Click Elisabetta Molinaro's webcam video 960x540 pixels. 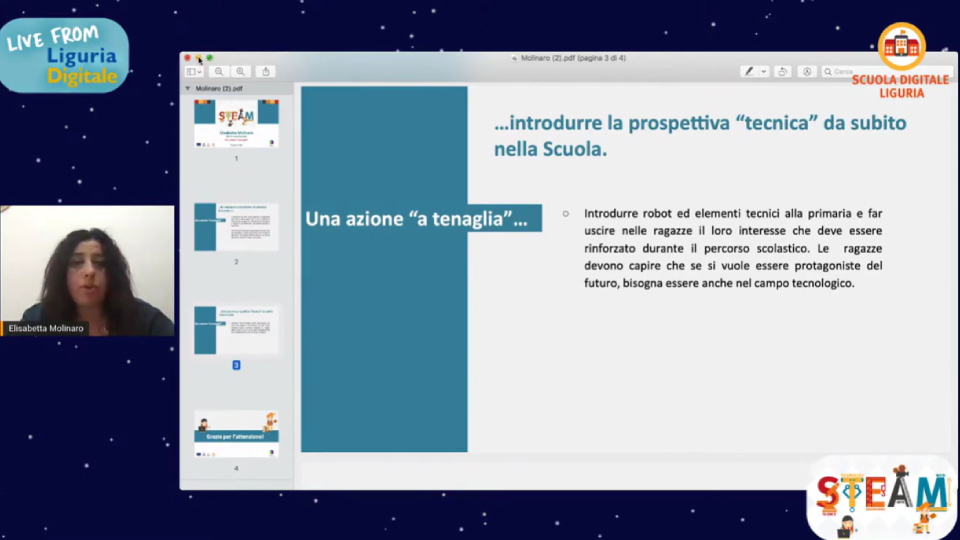pos(87,271)
